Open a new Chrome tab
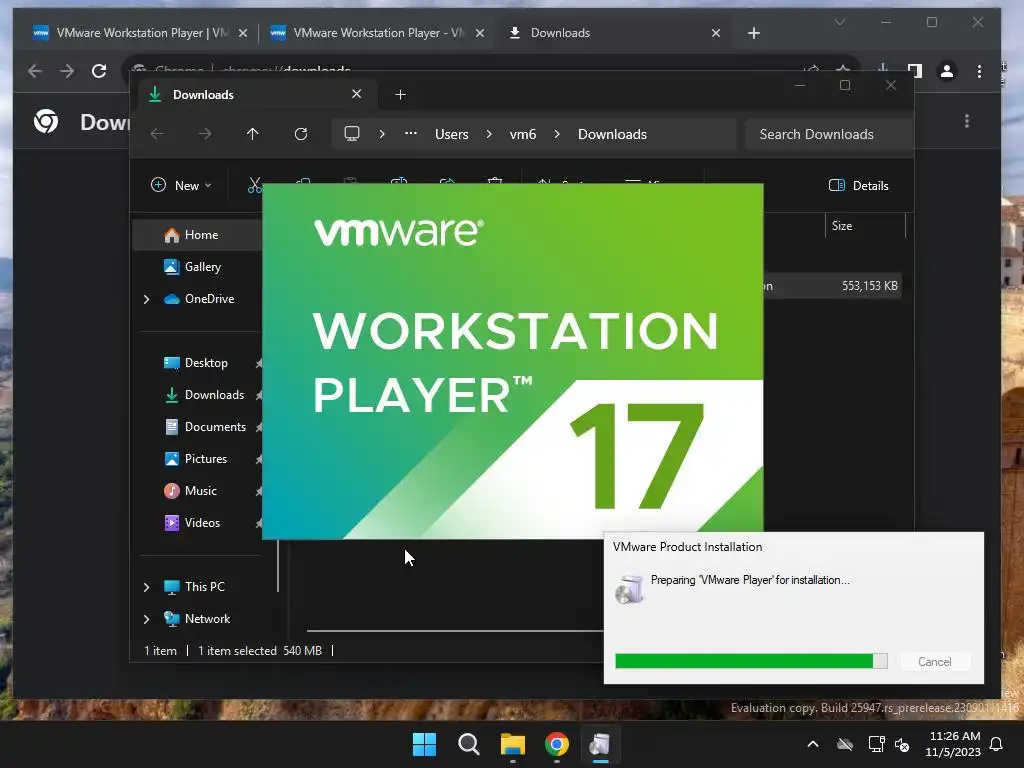The height and width of the screenshot is (768, 1024). pyautogui.click(x=754, y=33)
